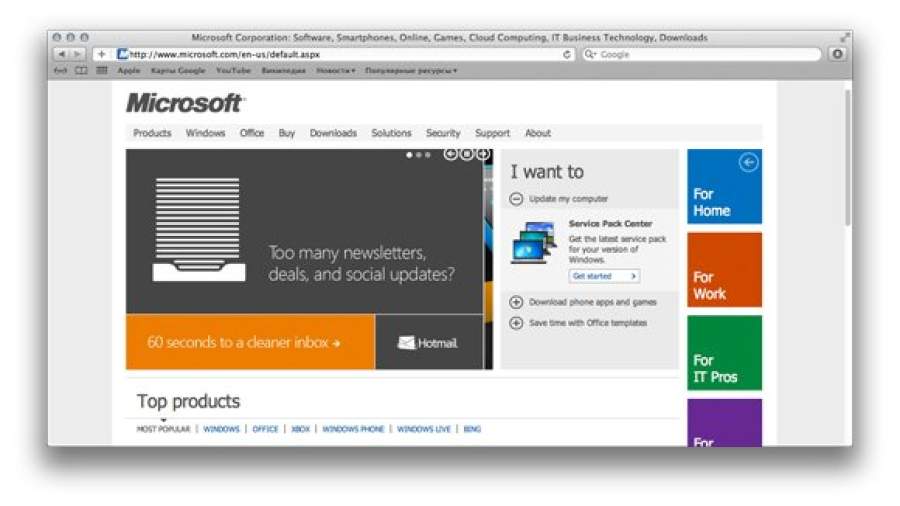Select the third slide dot
Viewport: 900px width, 506px height.
pos(428,155)
